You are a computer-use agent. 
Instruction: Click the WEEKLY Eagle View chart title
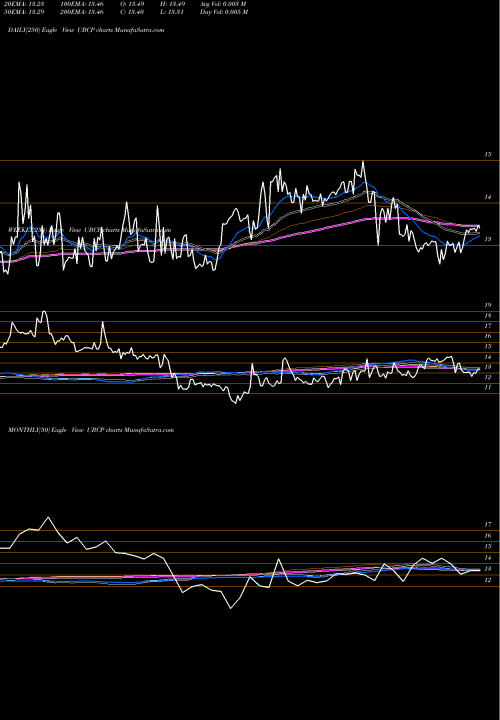click(x=90, y=230)
